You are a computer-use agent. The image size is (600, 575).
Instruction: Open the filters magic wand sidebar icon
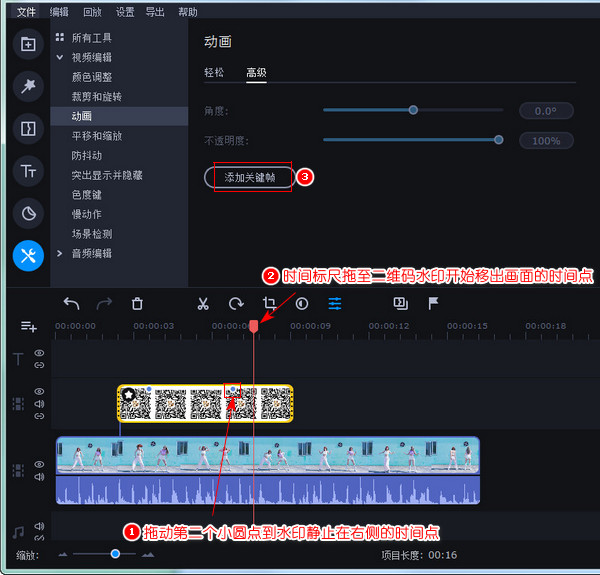point(28,86)
